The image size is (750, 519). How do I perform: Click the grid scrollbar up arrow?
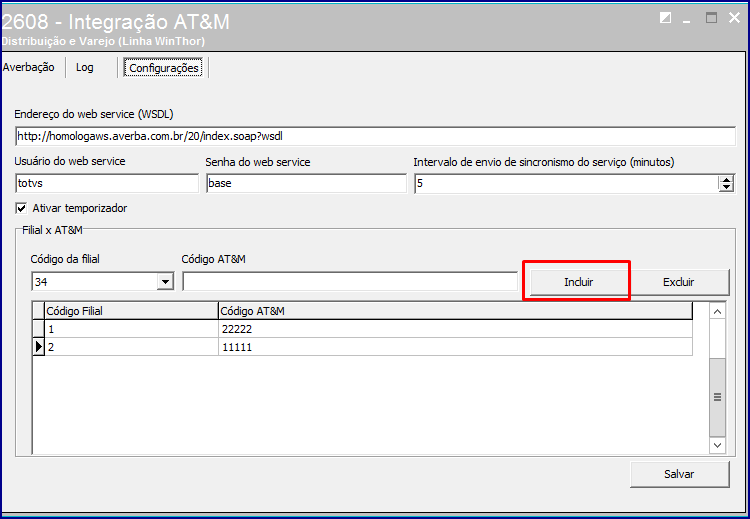click(717, 312)
